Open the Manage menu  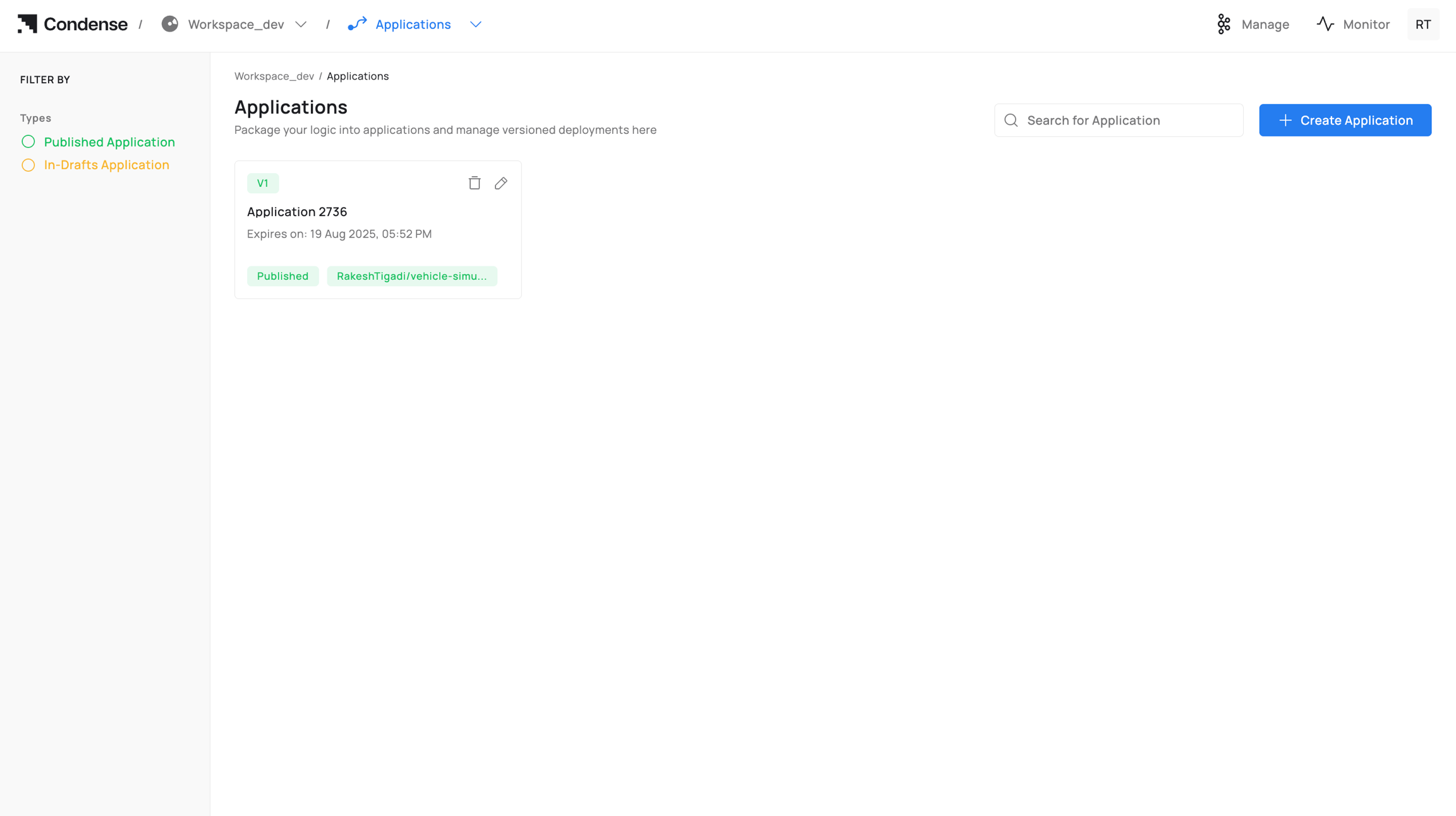(1265, 24)
